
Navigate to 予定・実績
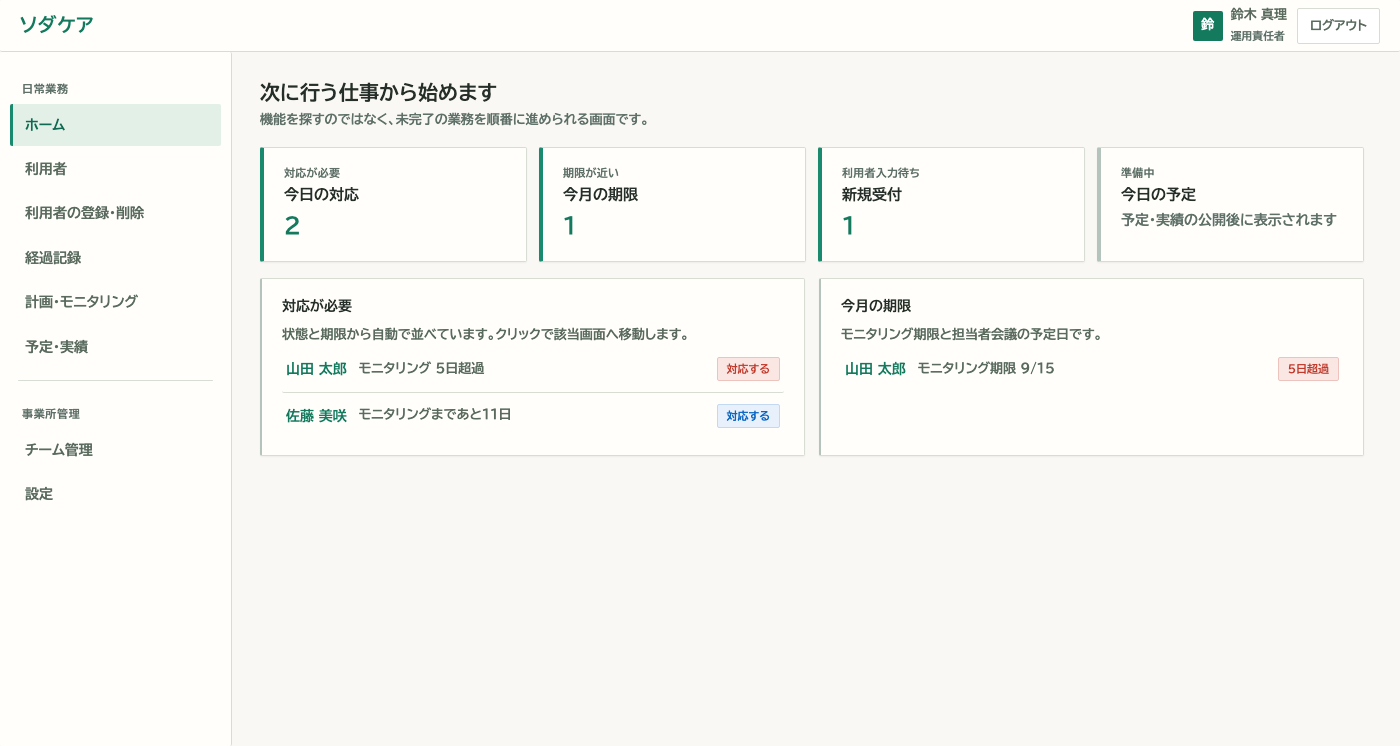115,347
